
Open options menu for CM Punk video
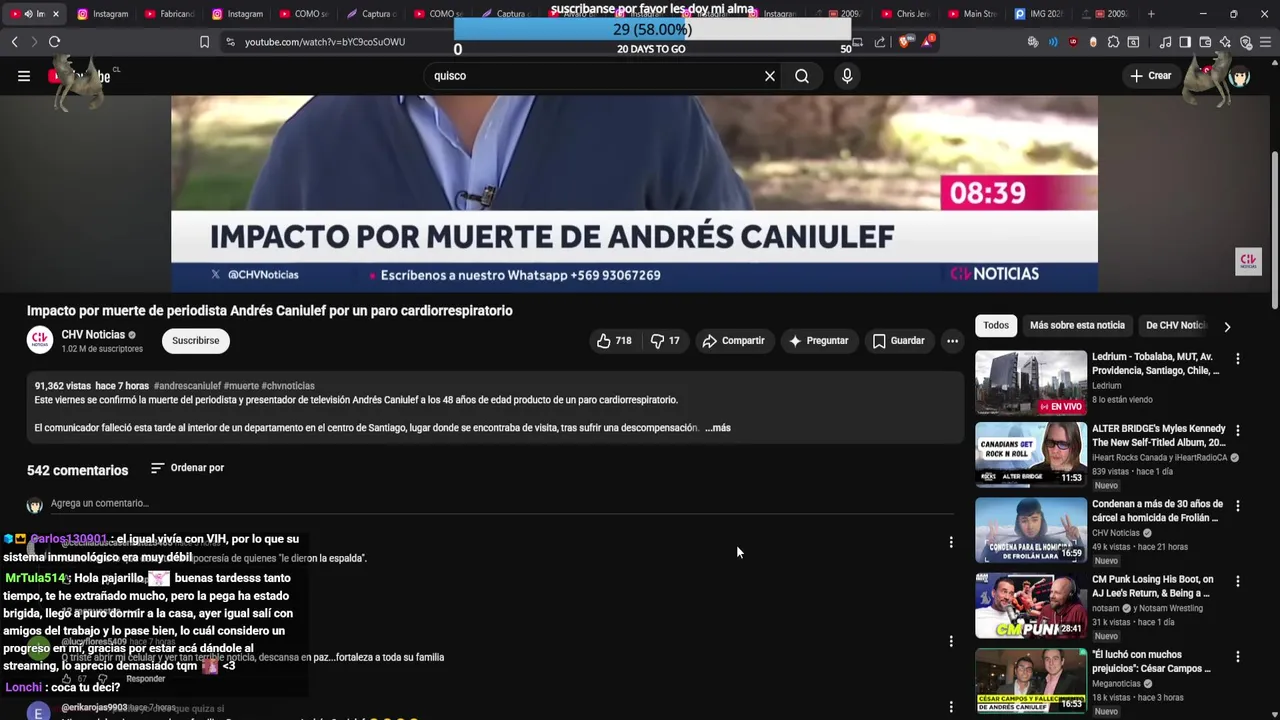click(x=1238, y=581)
